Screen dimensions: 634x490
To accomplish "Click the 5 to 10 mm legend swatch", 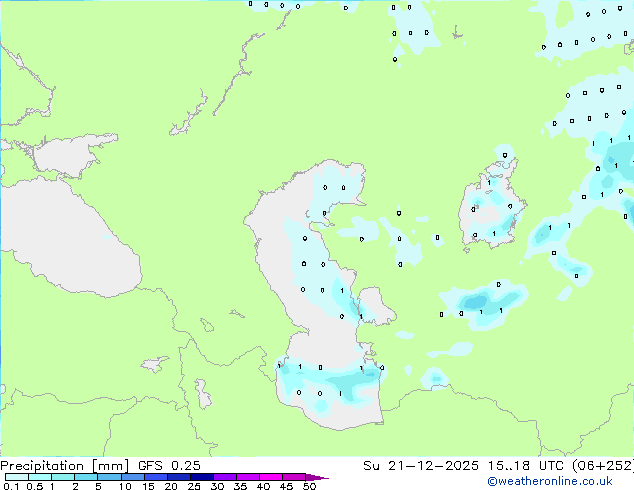I will [109, 477].
